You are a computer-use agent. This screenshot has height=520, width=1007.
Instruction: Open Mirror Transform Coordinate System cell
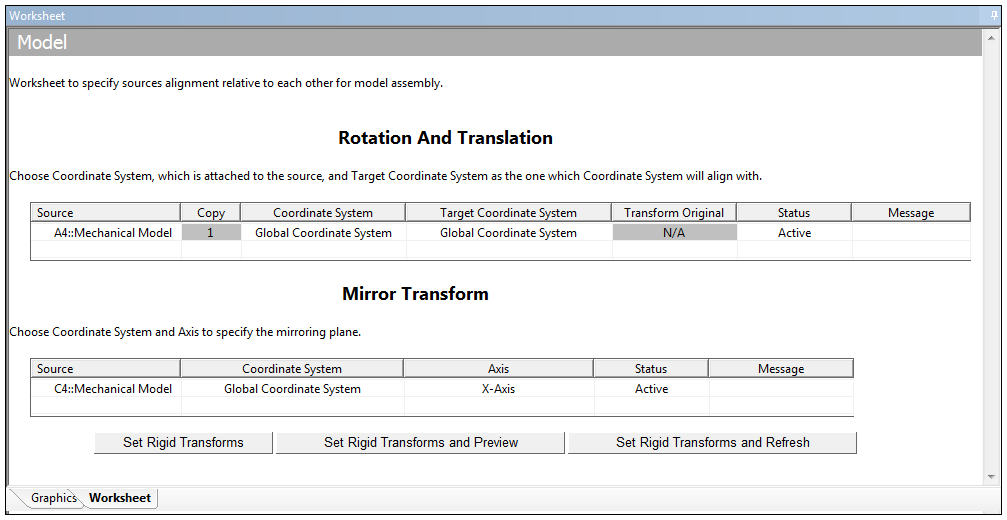click(292, 389)
